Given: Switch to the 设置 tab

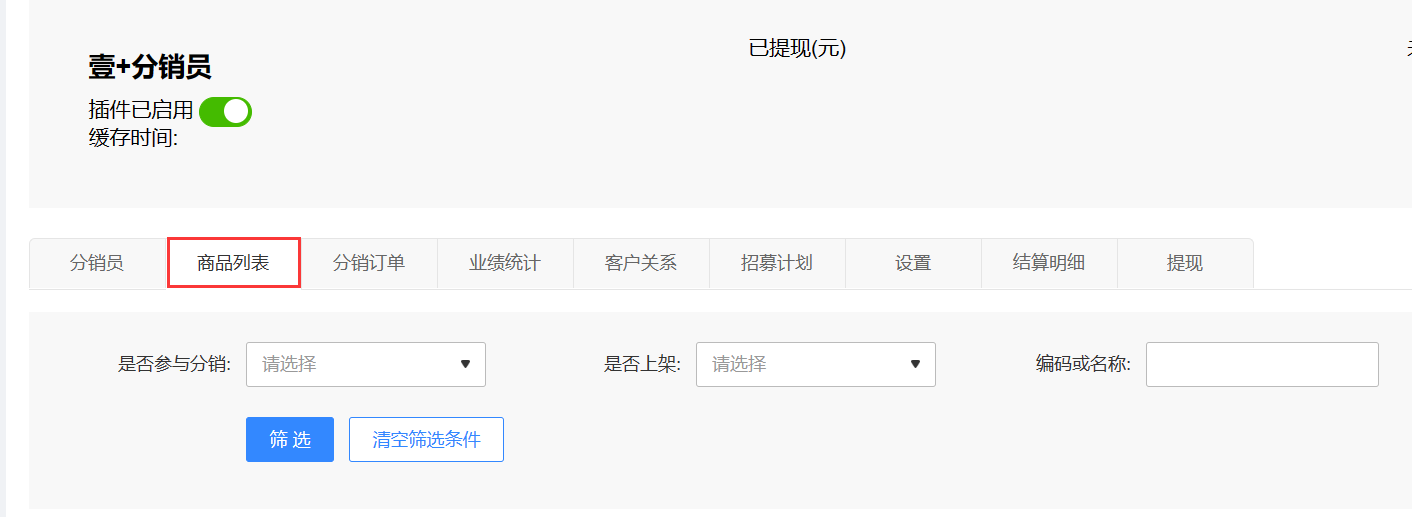Looking at the screenshot, I should [x=913, y=264].
